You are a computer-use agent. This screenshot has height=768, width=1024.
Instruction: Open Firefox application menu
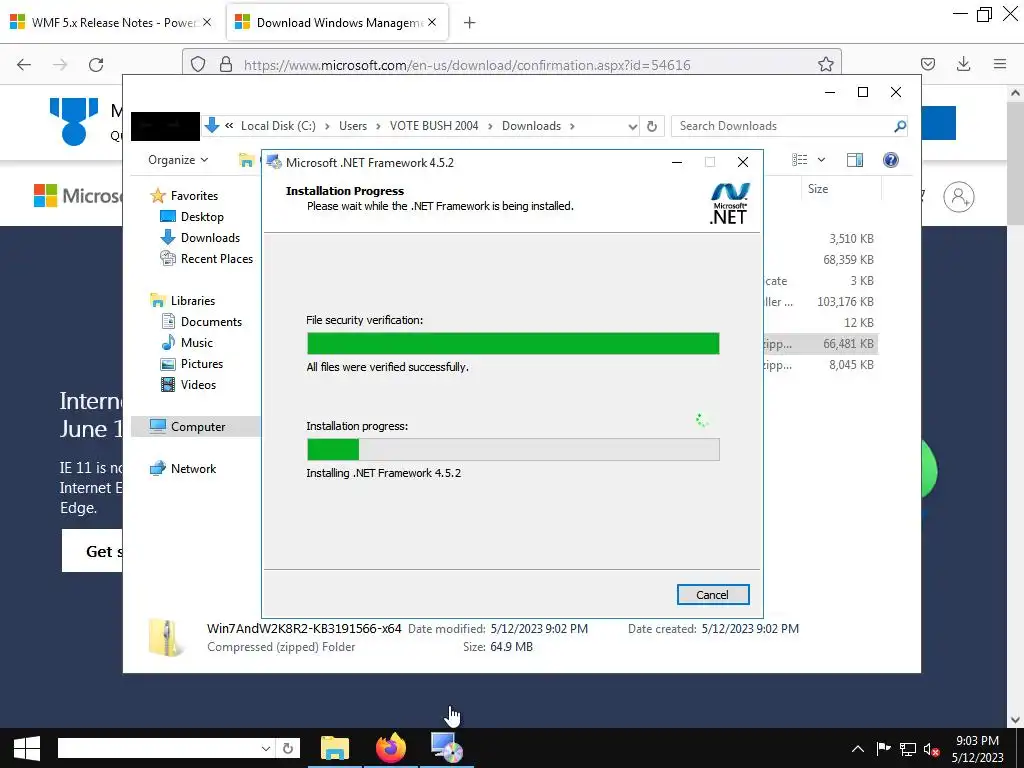(x=1000, y=64)
